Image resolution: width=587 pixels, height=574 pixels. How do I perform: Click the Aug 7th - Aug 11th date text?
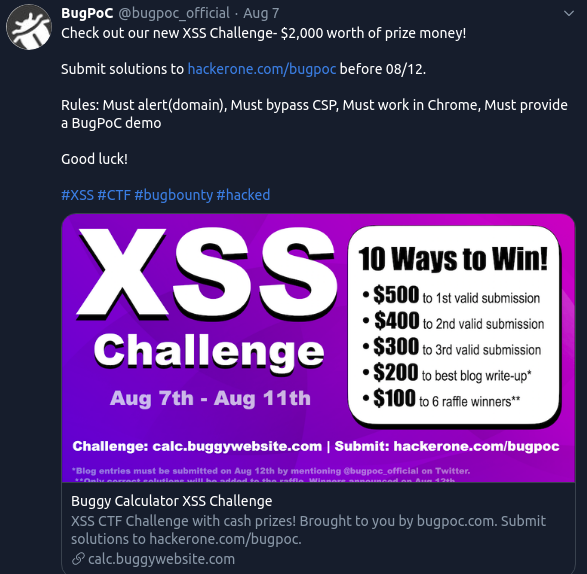tap(210, 398)
